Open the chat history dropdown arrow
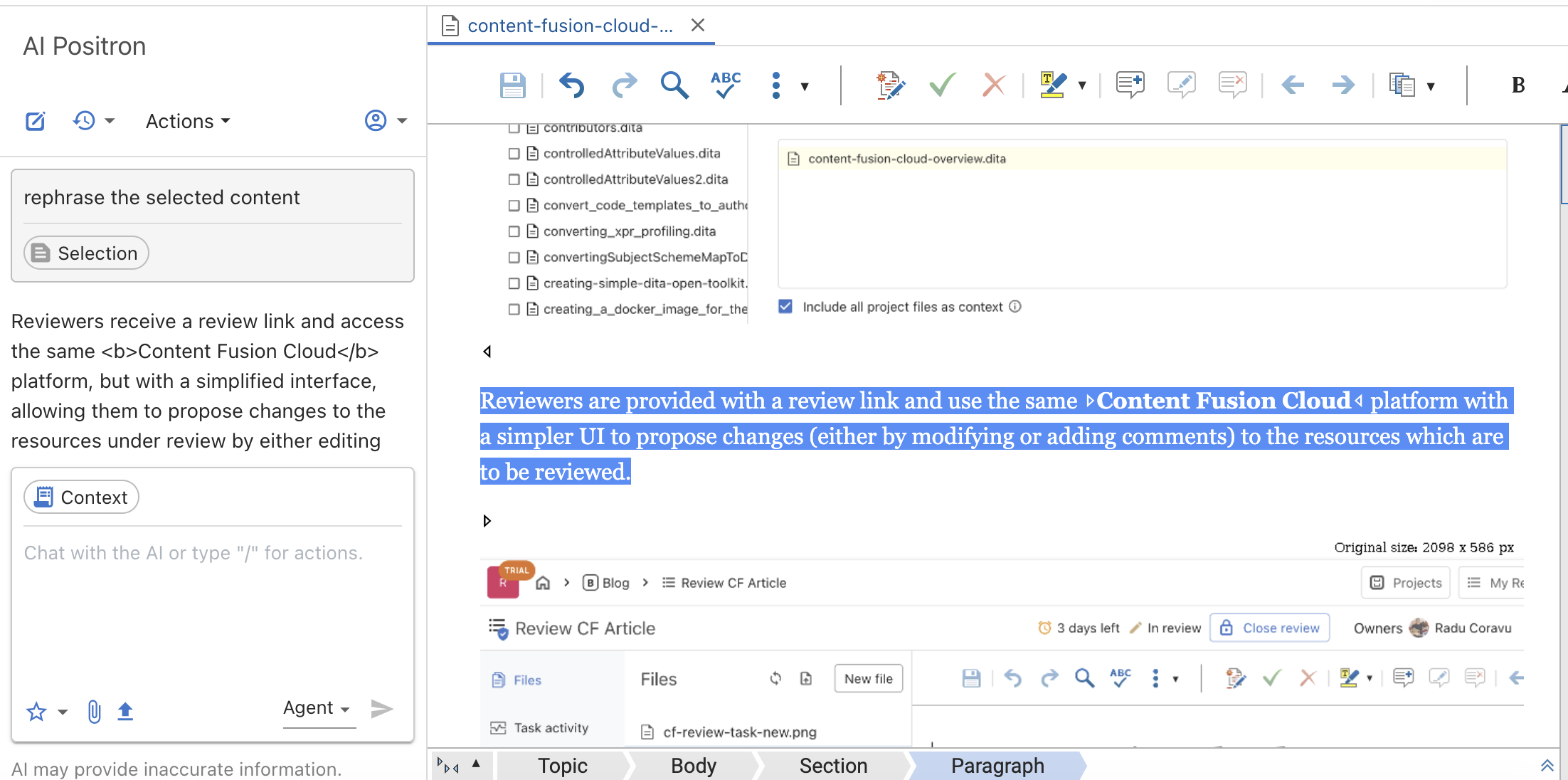Screen dimensions: 1568x780 coord(110,121)
